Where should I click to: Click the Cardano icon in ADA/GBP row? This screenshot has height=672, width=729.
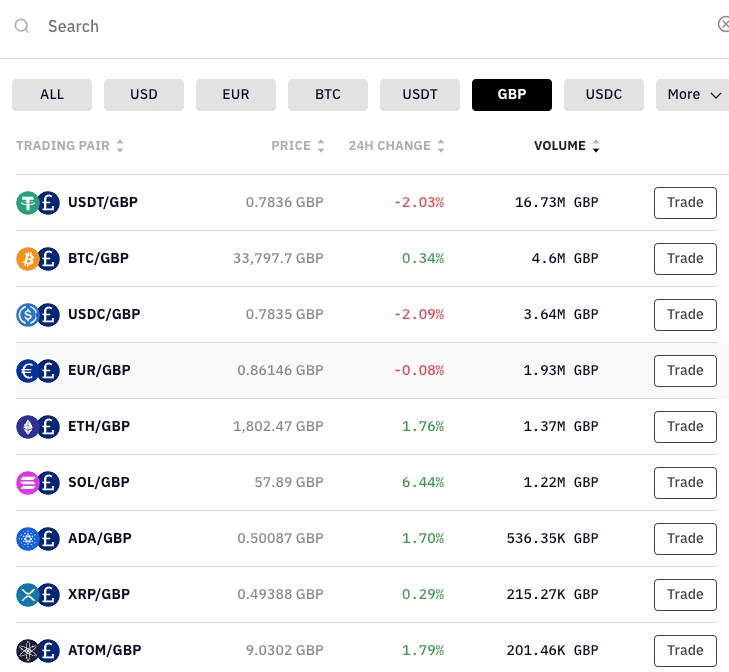[x=27, y=539]
